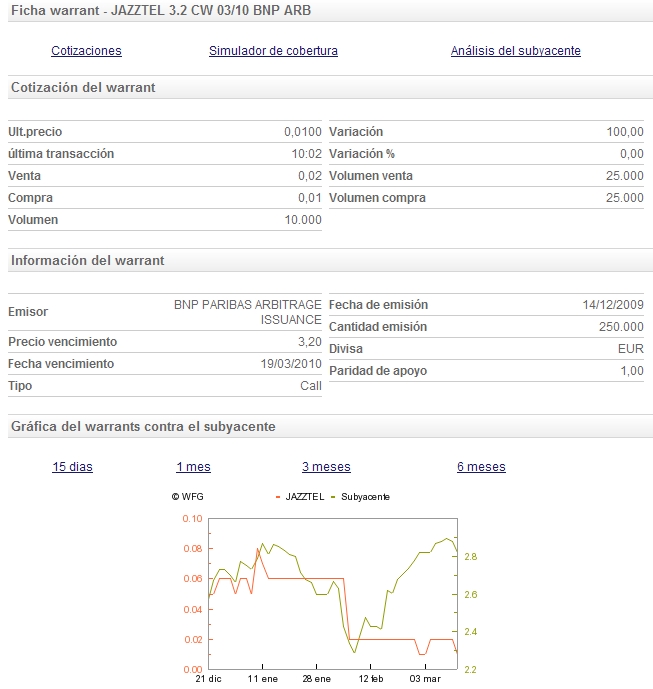The width and height of the screenshot is (653, 689).
Task: Click the 2.8 right axis label
Action: [471, 557]
